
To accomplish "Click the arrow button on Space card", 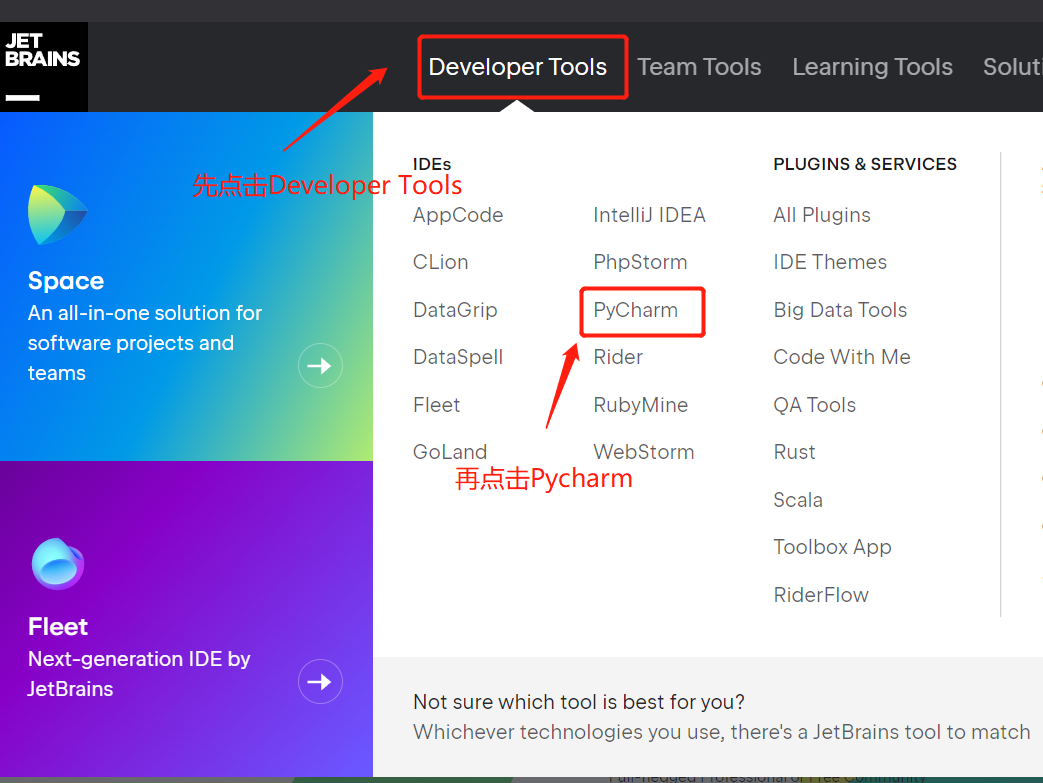I will [x=320, y=365].
